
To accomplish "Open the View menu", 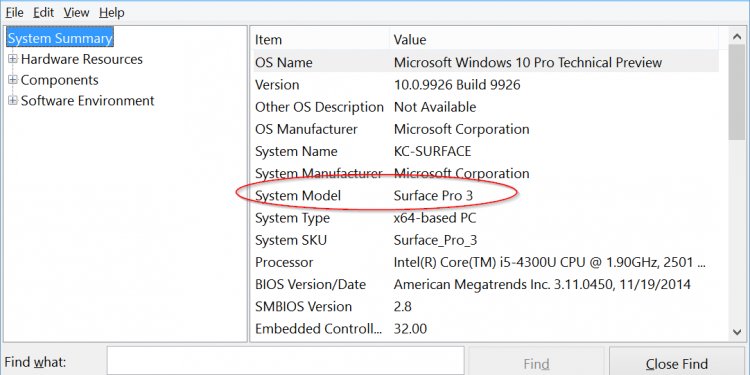I will pyautogui.click(x=77, y=12).
